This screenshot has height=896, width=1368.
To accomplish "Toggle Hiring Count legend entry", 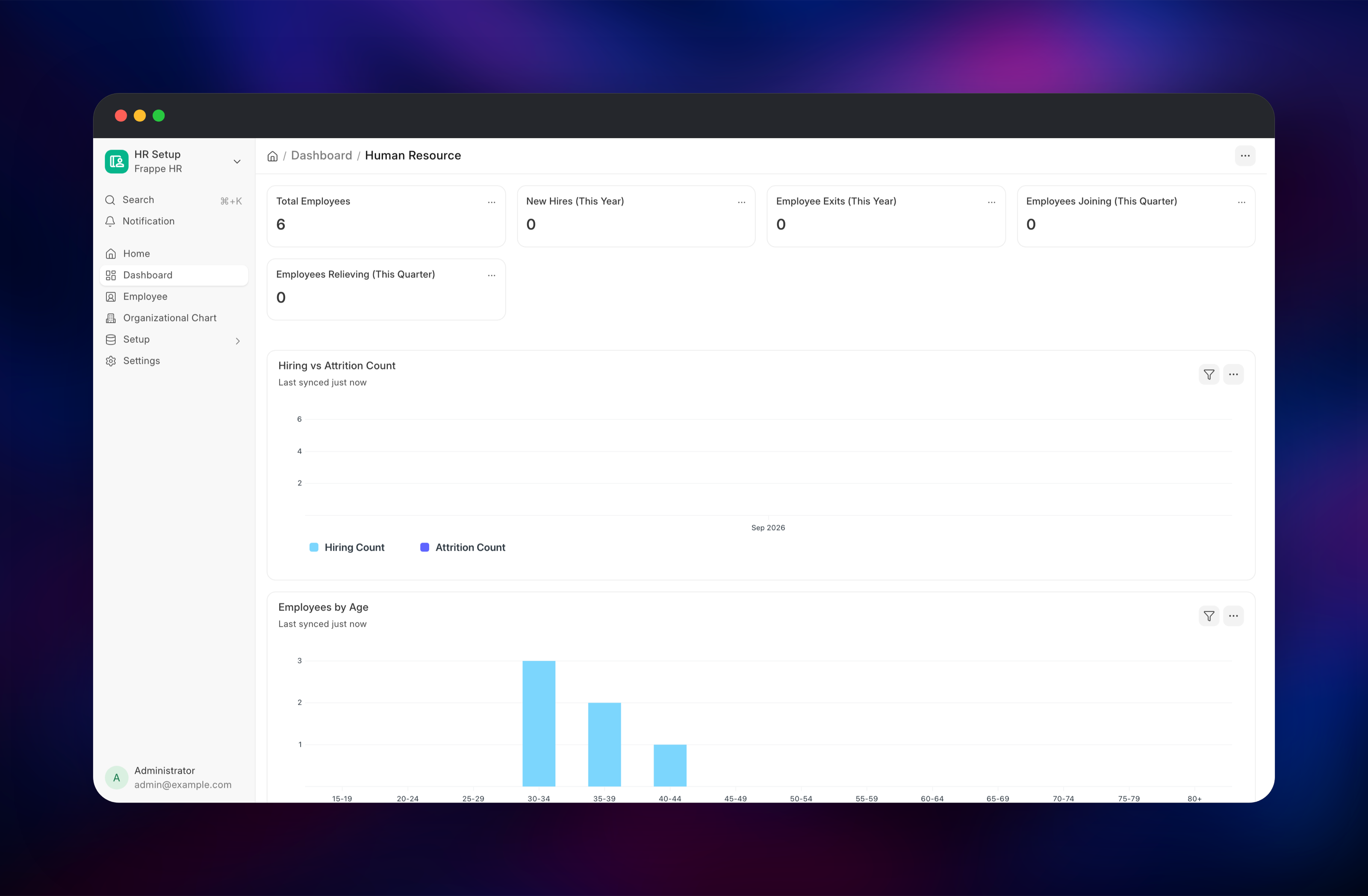I will pos(347,547).
